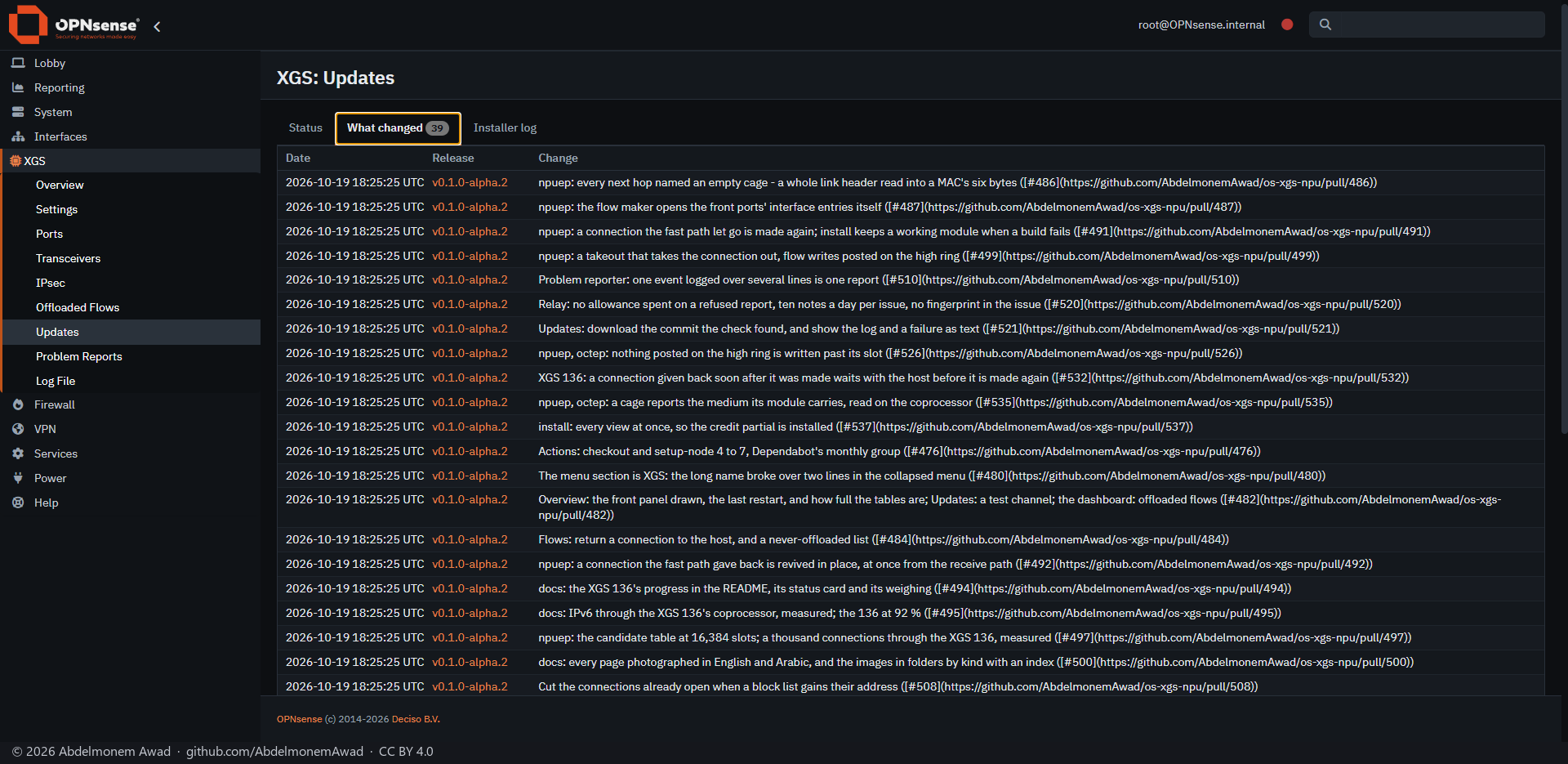1568x764 pixels.
Task: Click the Power plug icon
Action: pyautogui.click(x=18, y=478)
